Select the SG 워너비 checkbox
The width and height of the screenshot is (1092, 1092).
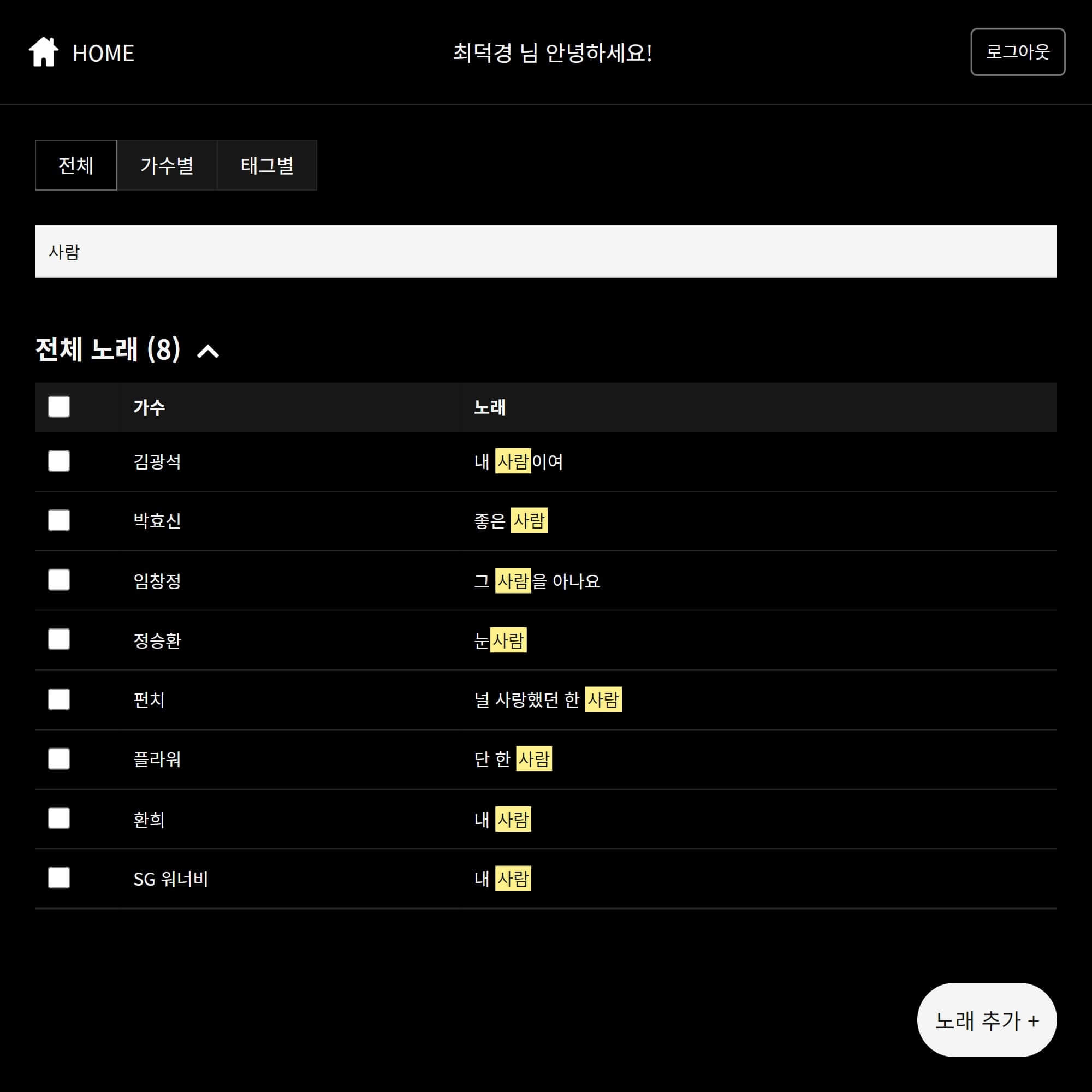click(x=59, y=878)
